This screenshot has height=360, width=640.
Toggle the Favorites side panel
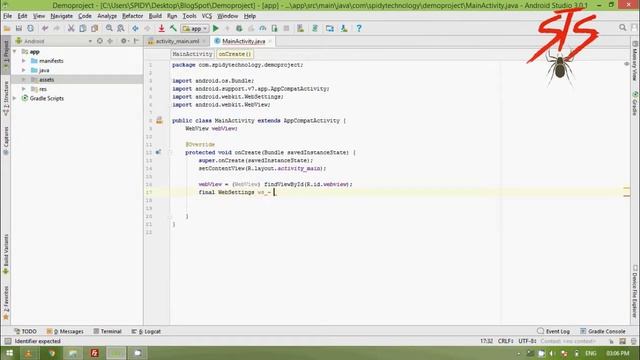pyautogui.click(x=6, y=303)
